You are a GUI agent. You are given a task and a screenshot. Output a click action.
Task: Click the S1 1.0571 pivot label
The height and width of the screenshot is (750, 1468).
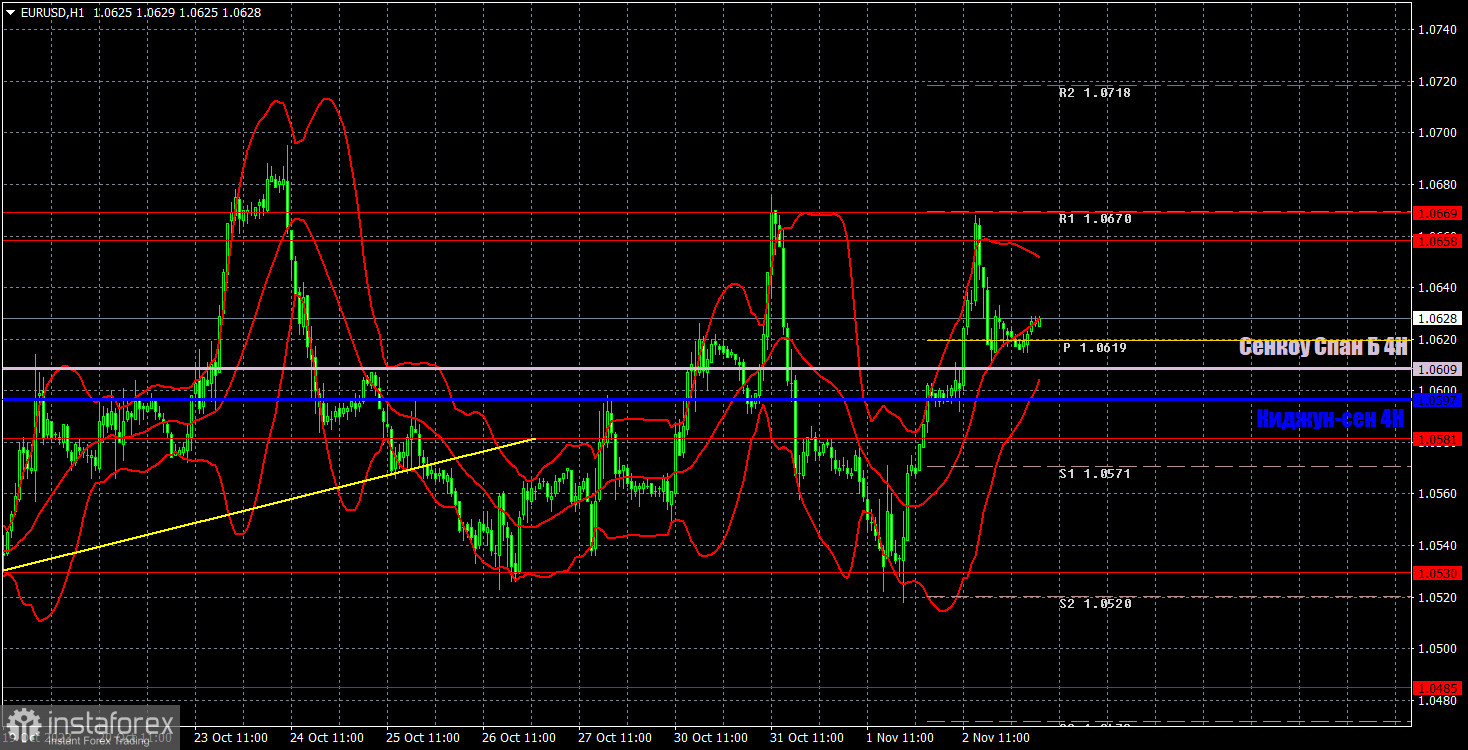[x=1095, y=474]
